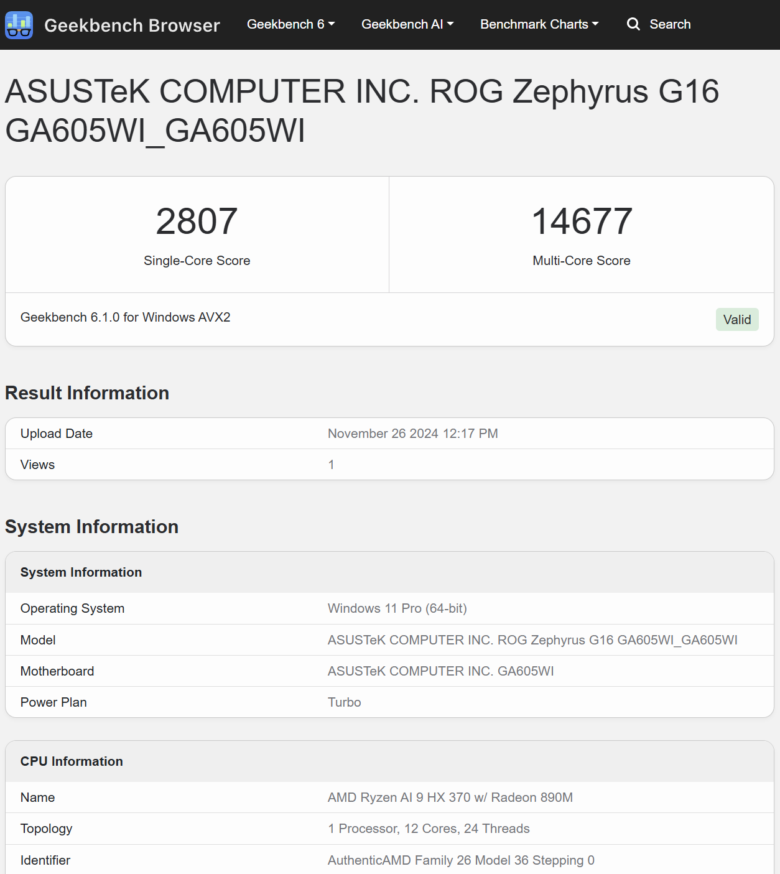Select '1 Processor, 12 Cores, 24 Threads' value
The width and height of the screenshot is (780, 874).
[428, 829]
